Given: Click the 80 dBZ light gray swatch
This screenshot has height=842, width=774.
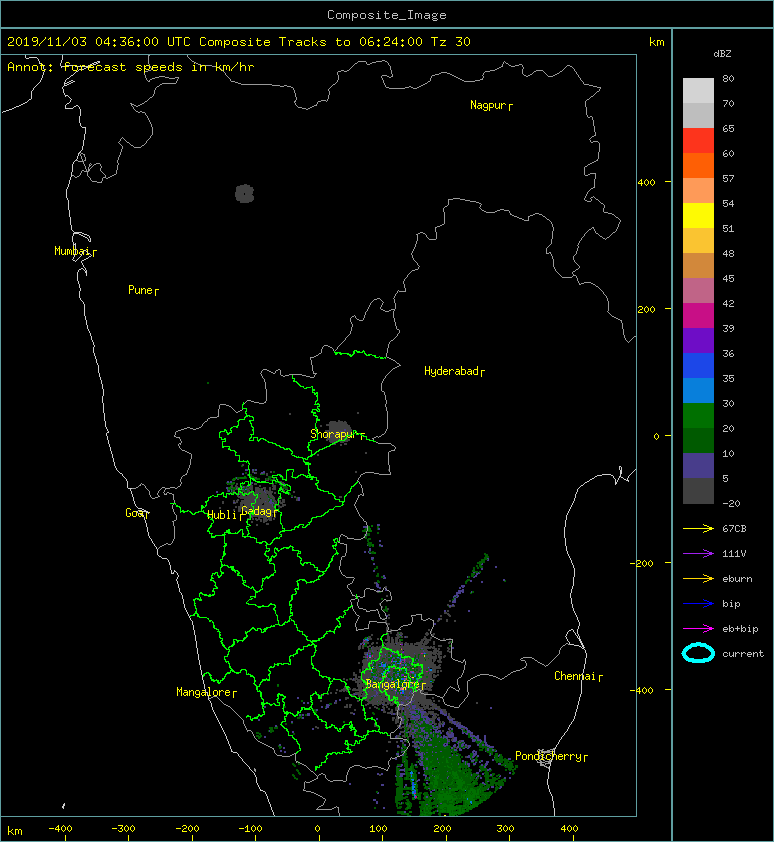Looking at the screenshot, I should [698, 91].
